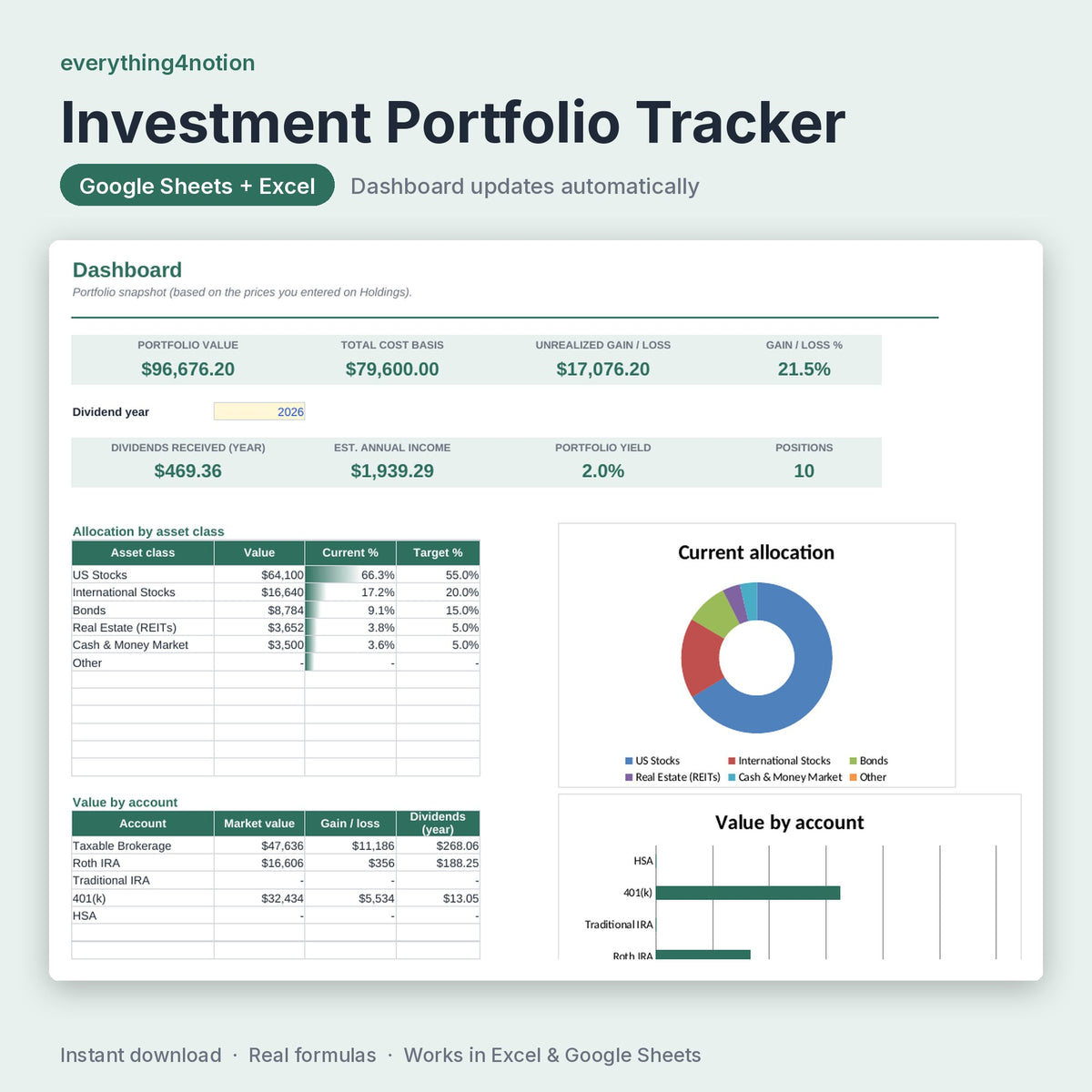The height and width of the screenshot is (1092, 1092).
Task: Click the 17.2% current allocation cell
Action: 350,592
